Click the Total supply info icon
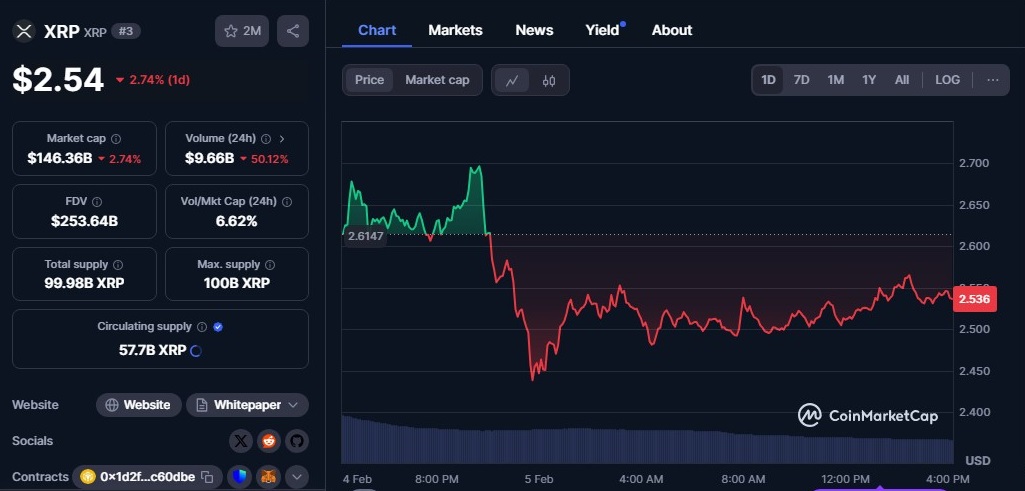 (118, 265)
